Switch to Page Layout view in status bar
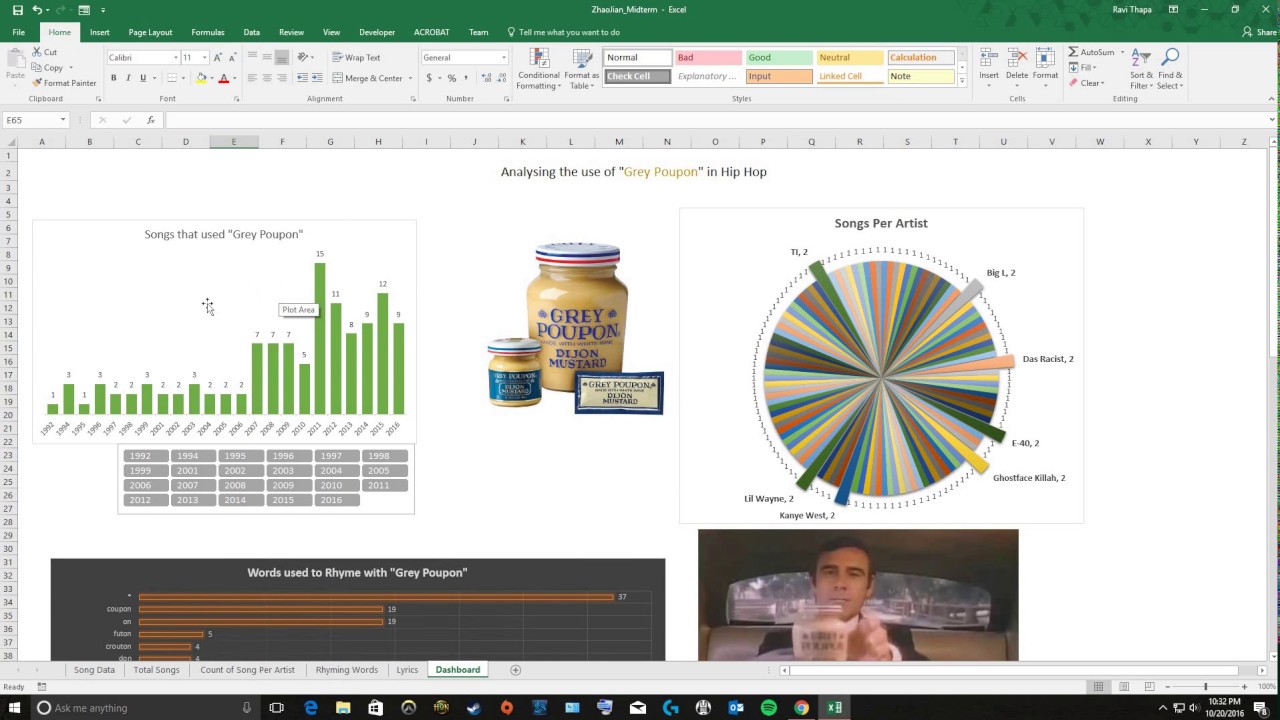 pyautogui.click(x=1124, y=687)
